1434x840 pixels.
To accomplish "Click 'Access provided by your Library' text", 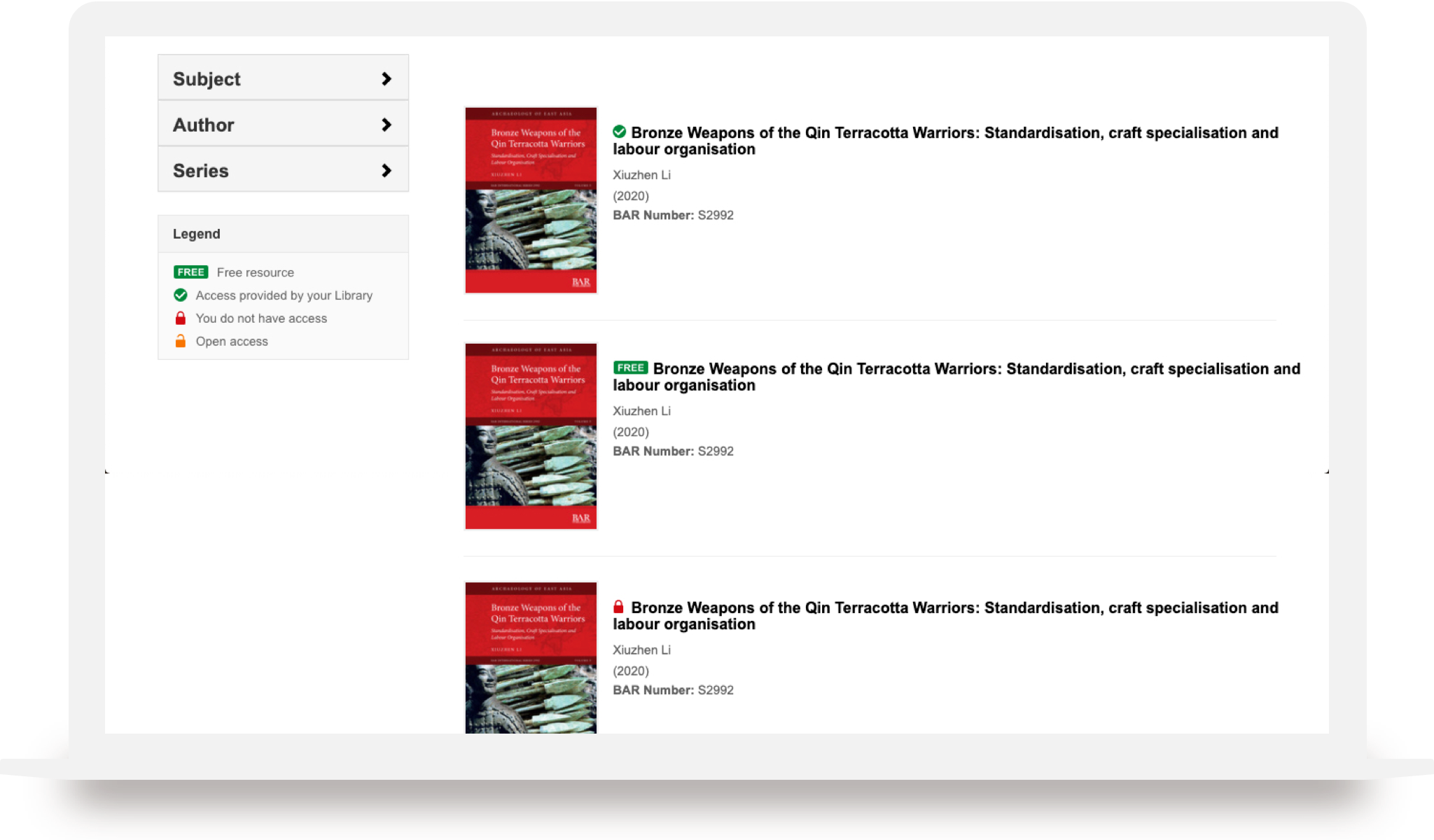I will point(284,295).
